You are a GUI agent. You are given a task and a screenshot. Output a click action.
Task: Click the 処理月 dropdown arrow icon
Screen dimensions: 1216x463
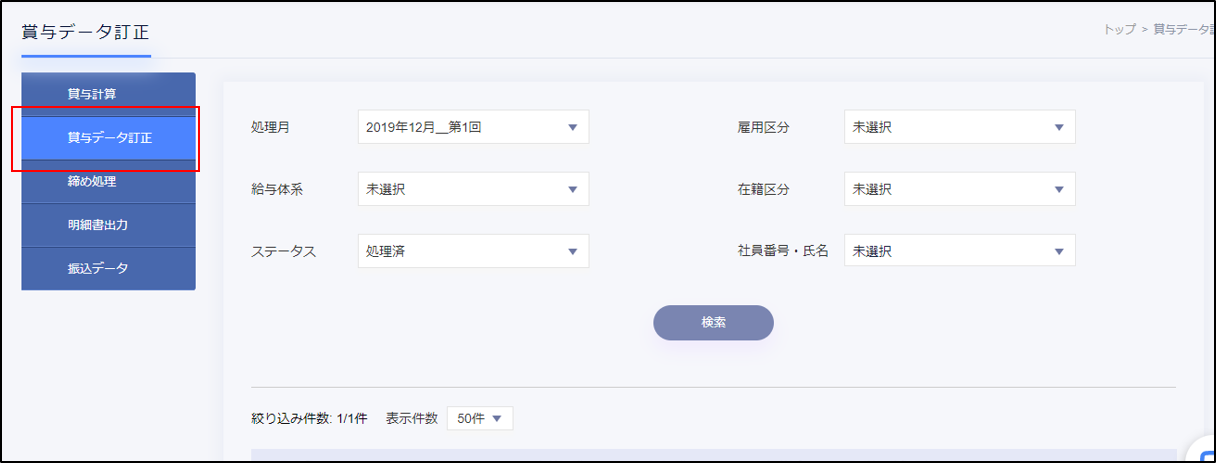pos(573,128)
